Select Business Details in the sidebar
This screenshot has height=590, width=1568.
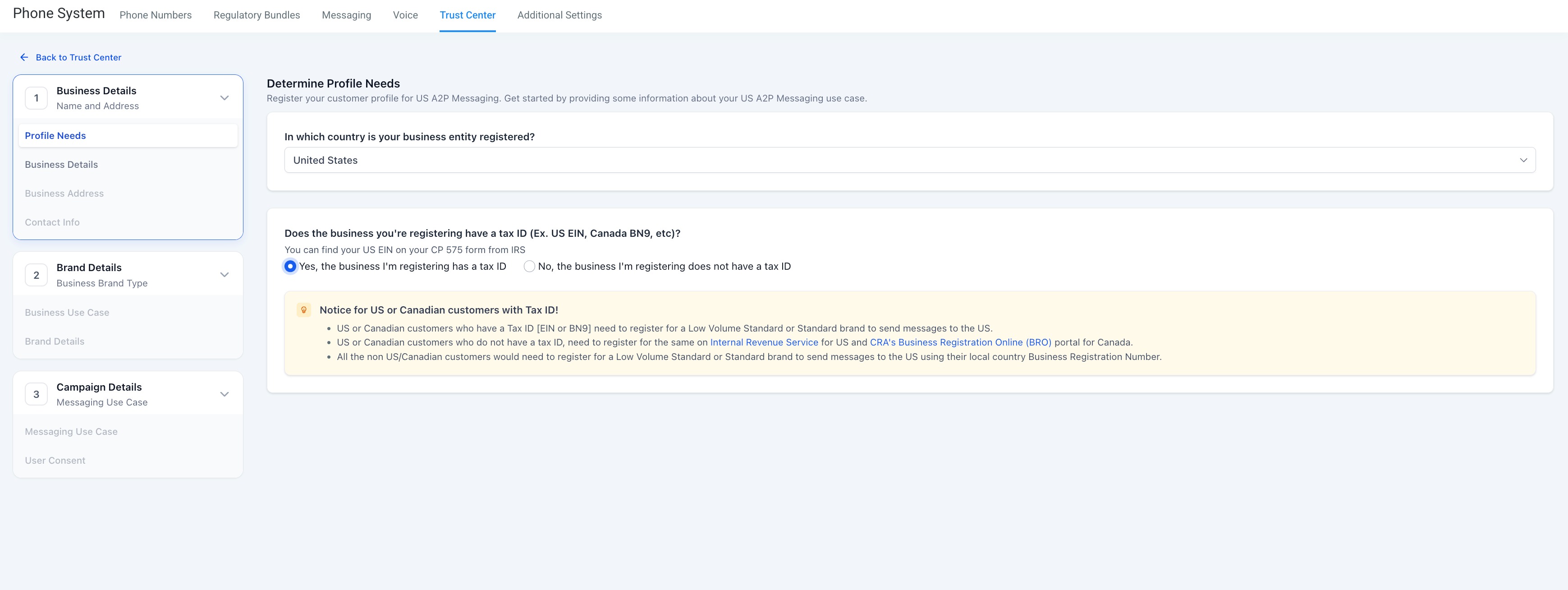point(61,164)
